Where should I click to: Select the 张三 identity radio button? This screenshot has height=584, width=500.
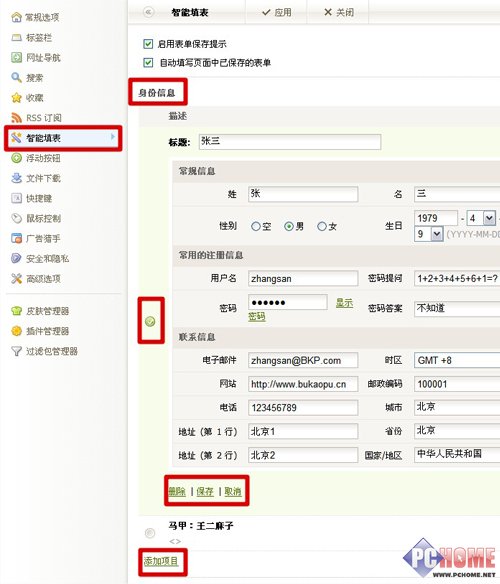point(150,321)
